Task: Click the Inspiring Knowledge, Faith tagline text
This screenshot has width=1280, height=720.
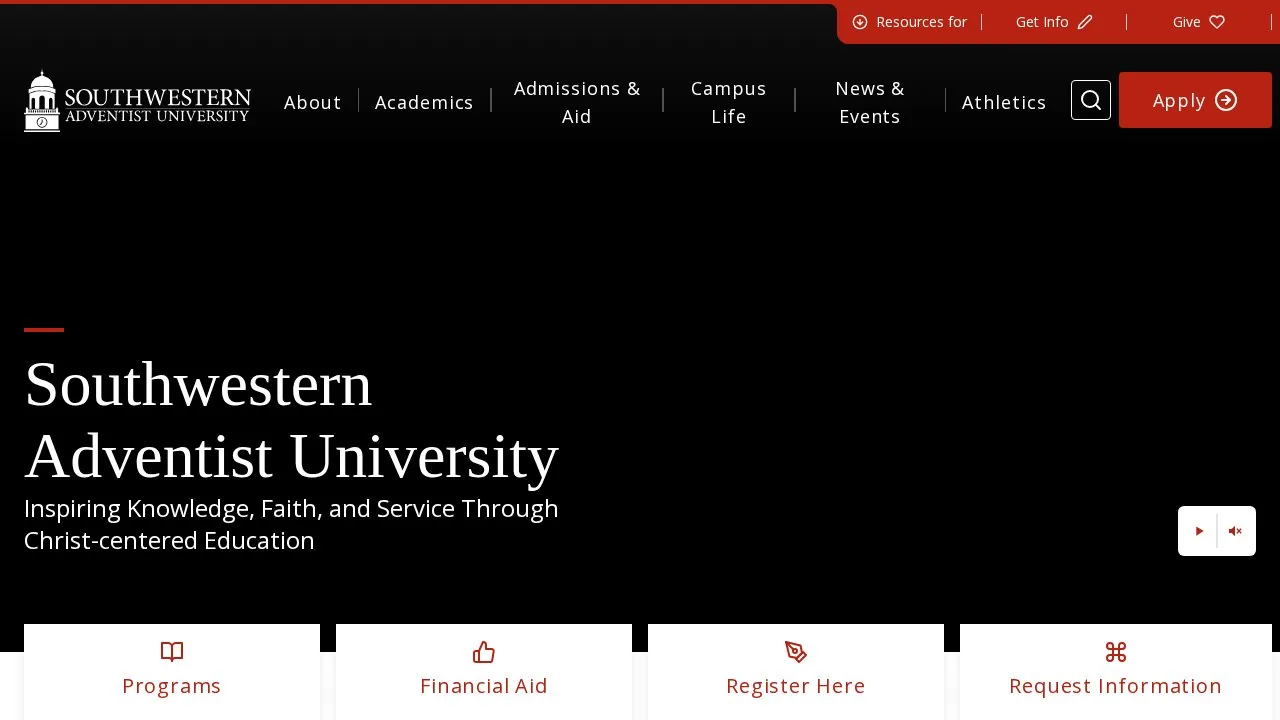Action: coord(291,524)
